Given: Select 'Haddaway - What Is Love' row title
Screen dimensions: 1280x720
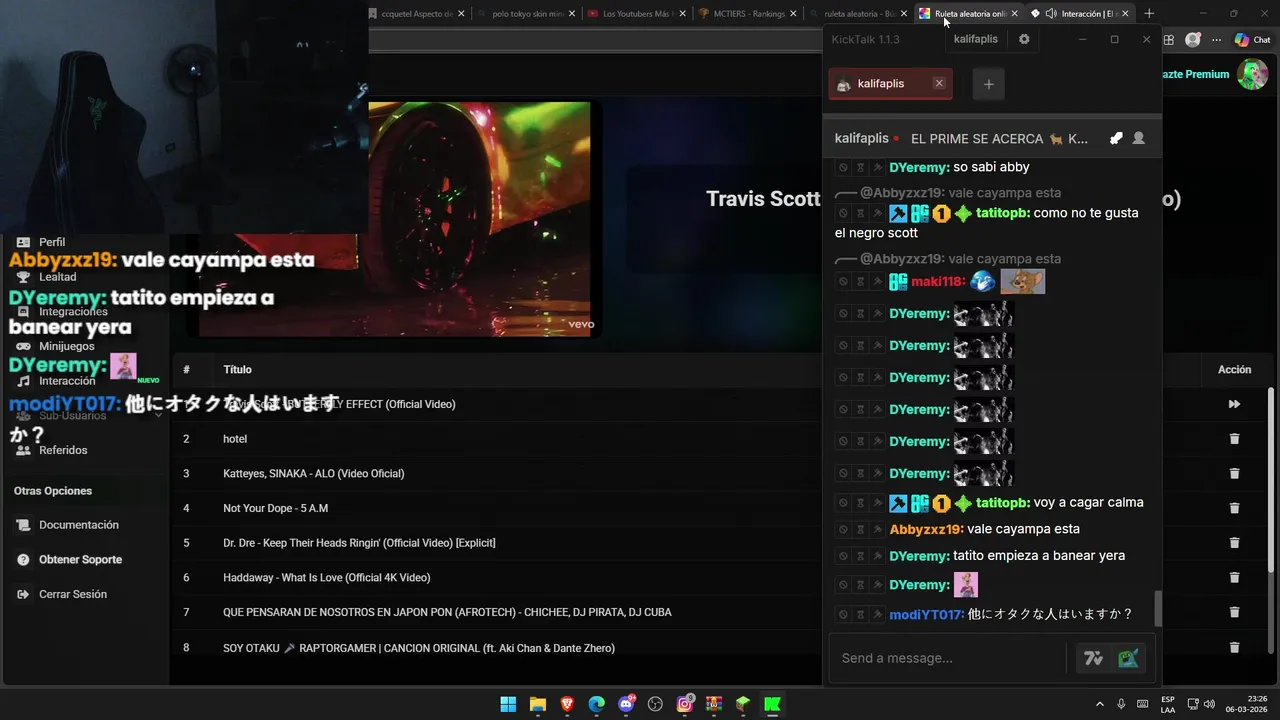Looking at the screenshot, I should [x=326, y=577].
